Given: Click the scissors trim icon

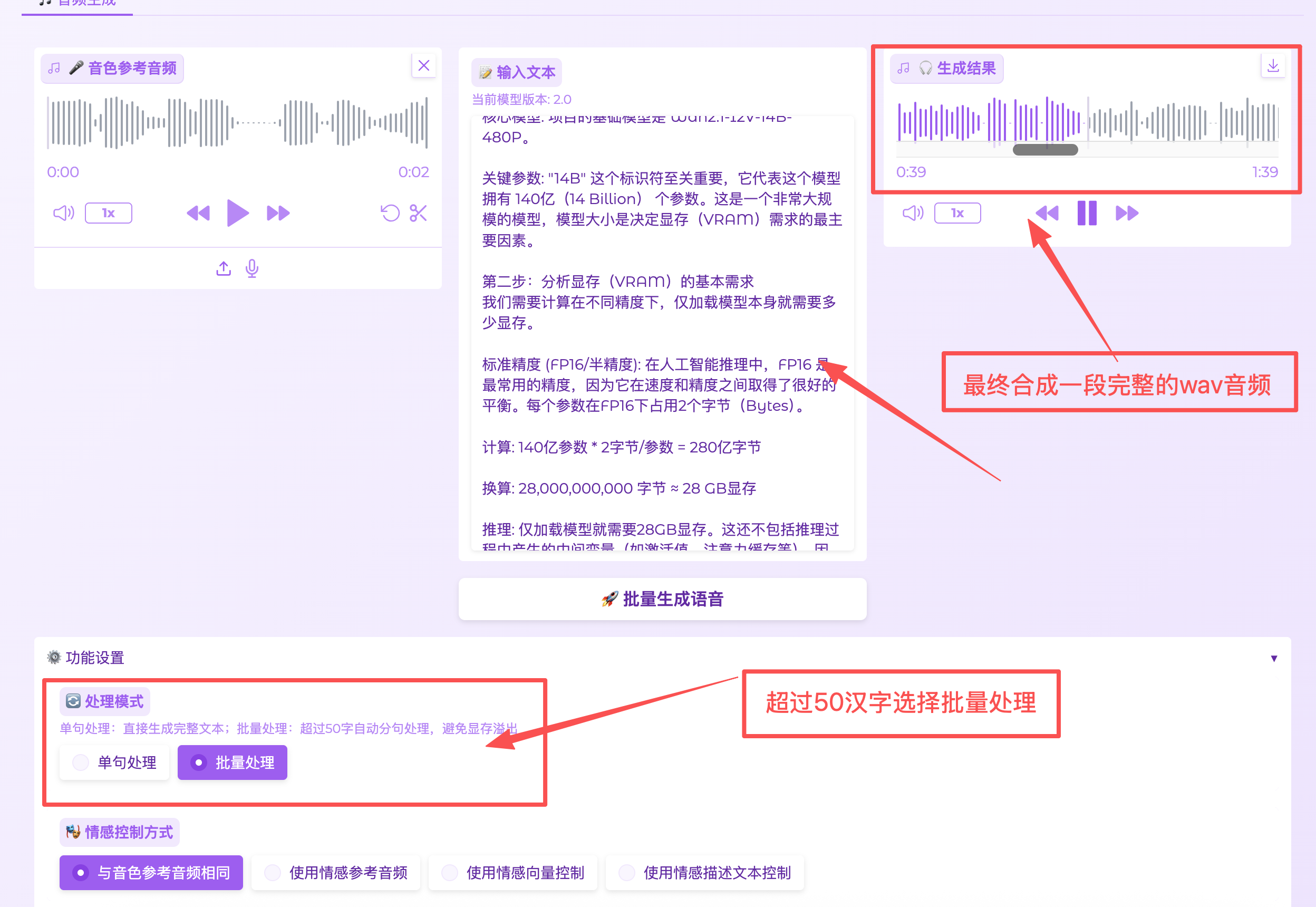Looking at the screenshot, I should (x=418, y=213).
